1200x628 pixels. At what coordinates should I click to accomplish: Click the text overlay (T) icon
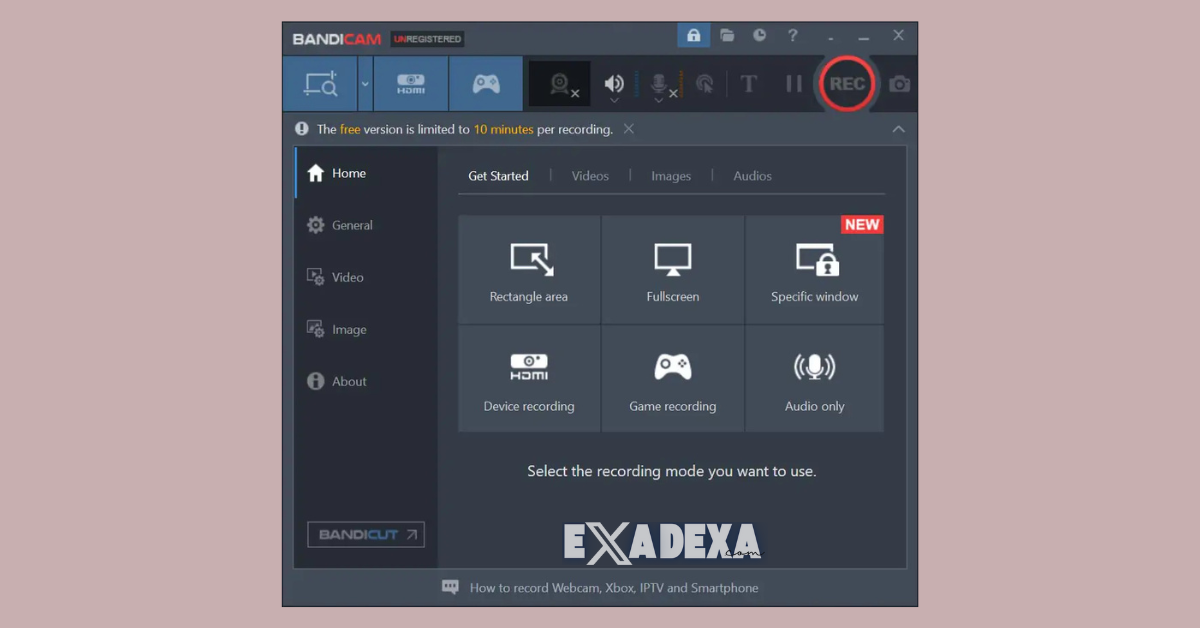pos(749,84)
